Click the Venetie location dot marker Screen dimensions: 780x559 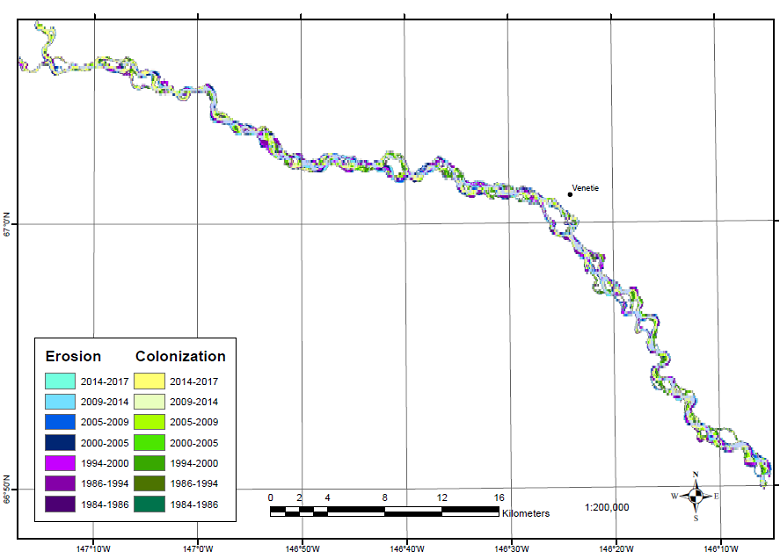coord(570,195)
